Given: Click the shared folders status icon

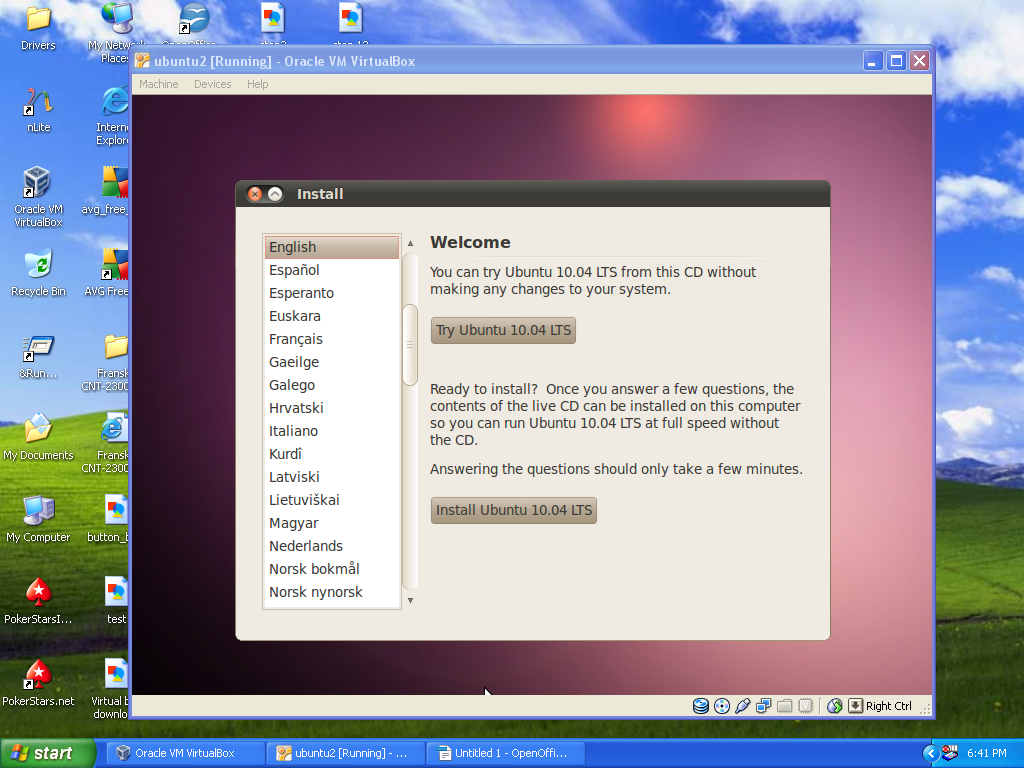Looking at the screenshot, I should click(784, 706).
